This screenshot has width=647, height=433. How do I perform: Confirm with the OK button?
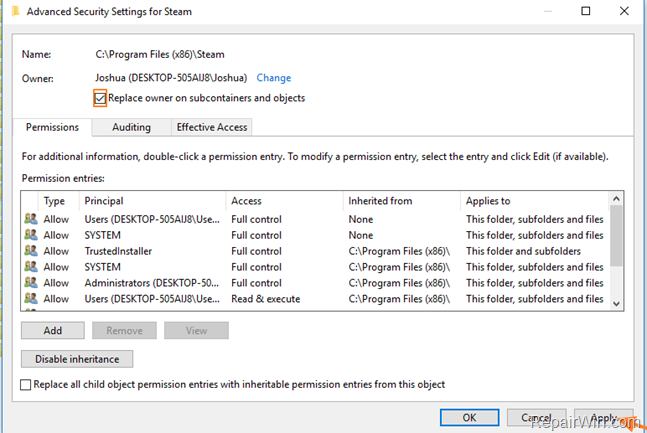(470, 418)
